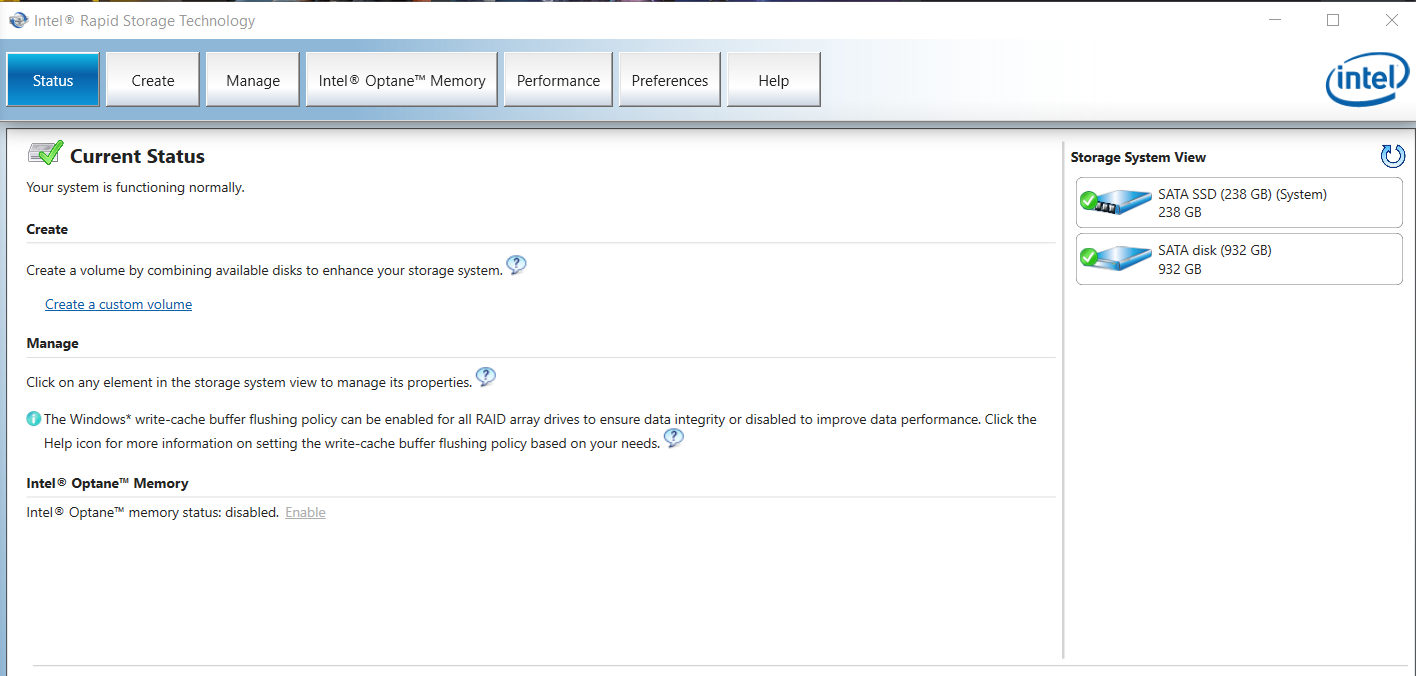Select the SATA disk 932 GB drive icon
This screenshot has width=1416, height=676.
click(1116, 259)
